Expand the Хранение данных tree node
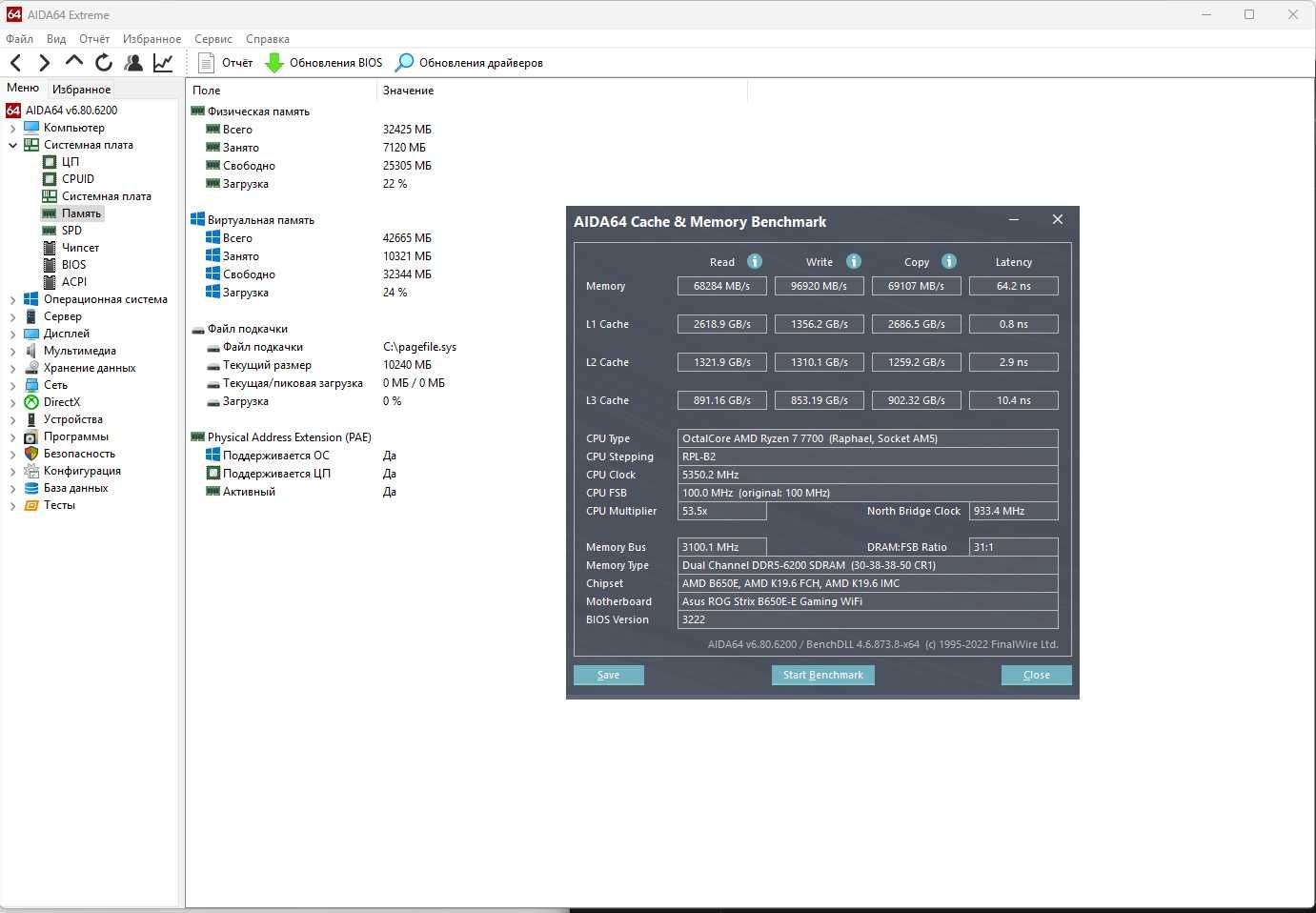 pos(12,368)
